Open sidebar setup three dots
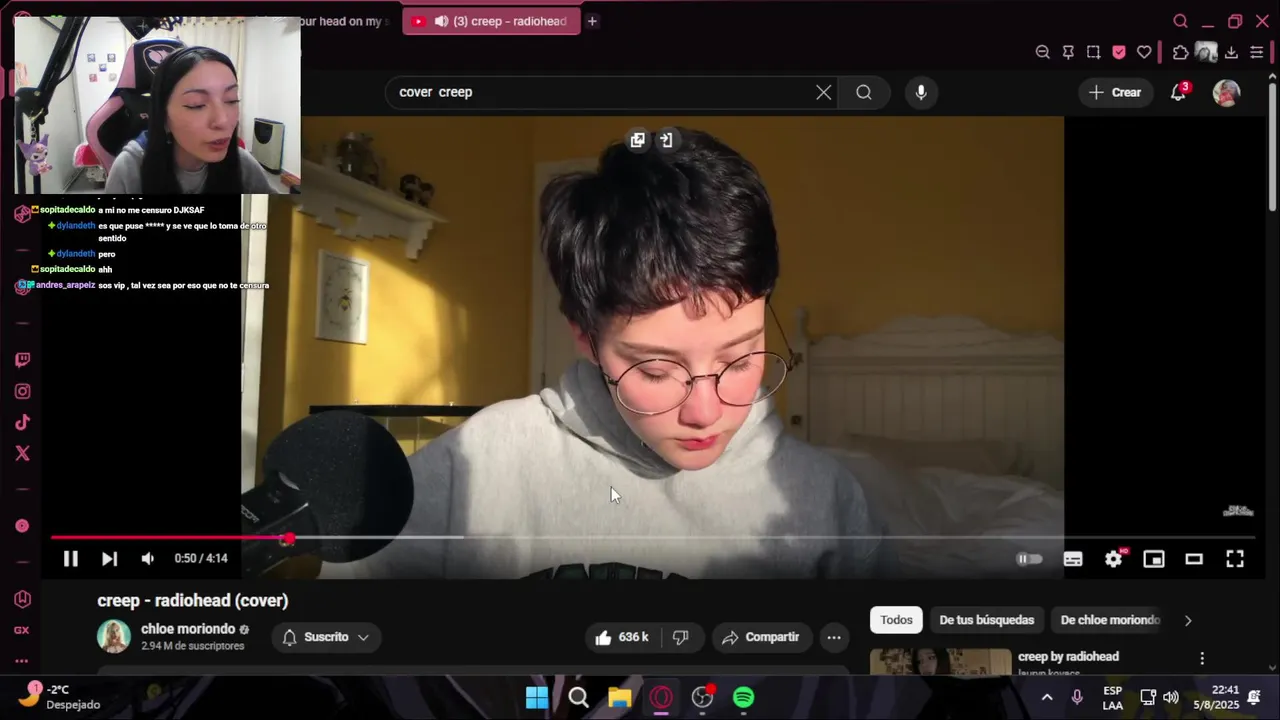 (x=22, y=661)
